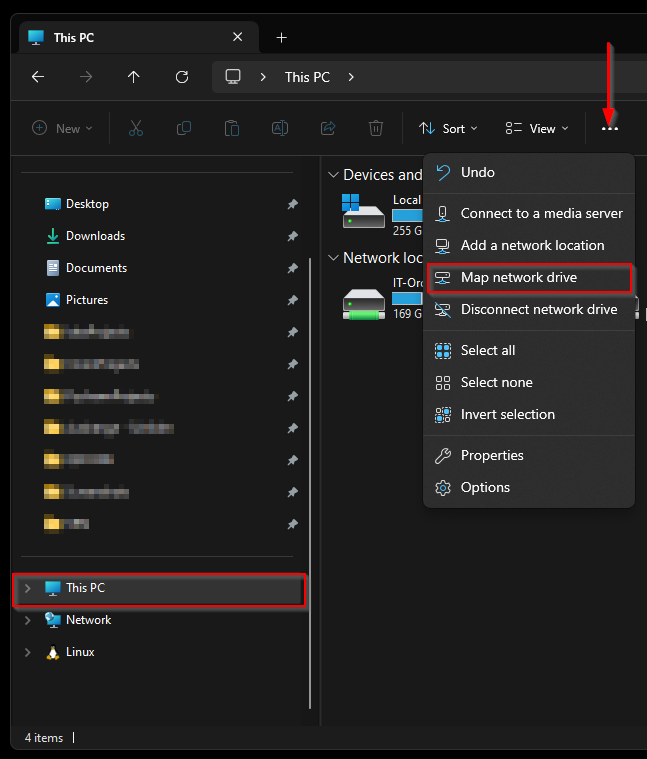Viewport: 647px width, 759px height.
Task: Open Documents in the sidebar
Action: pyautogui.click(x=96, y=268)
